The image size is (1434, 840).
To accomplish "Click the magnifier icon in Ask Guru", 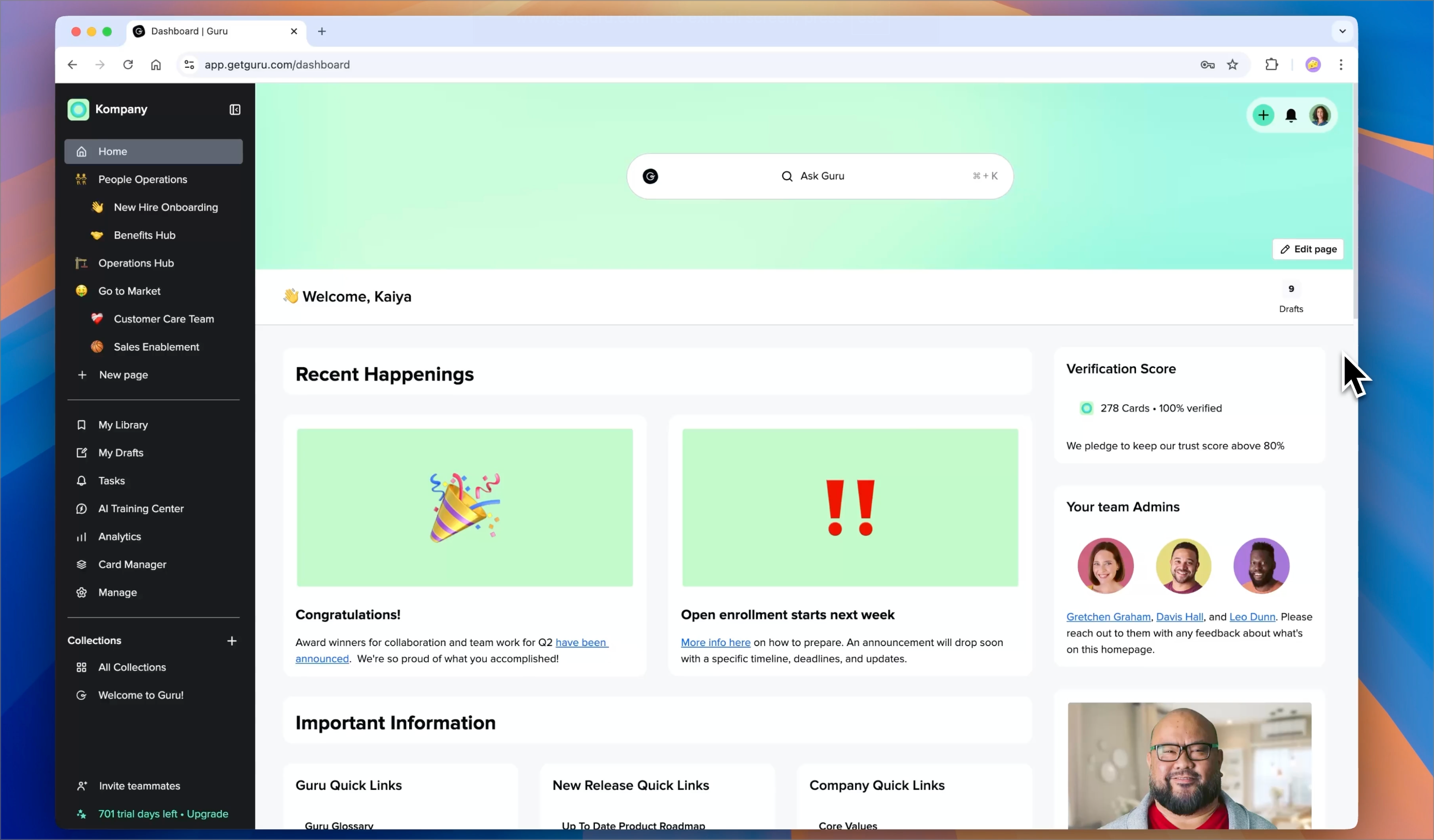I will tap(787, 176).
